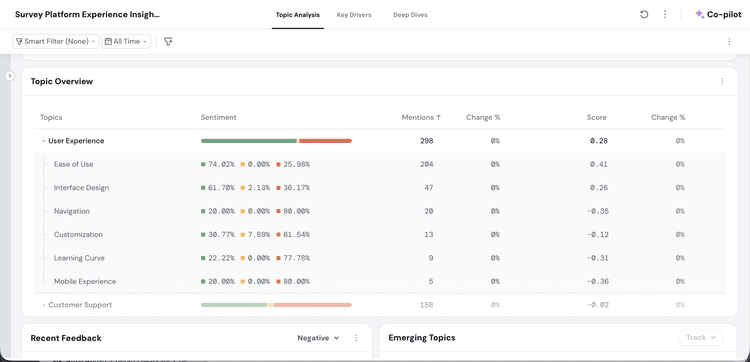Select the Navigation subtopic
Image resolution: width=750 pixels, height=362 pixels.
coord(72,211)
